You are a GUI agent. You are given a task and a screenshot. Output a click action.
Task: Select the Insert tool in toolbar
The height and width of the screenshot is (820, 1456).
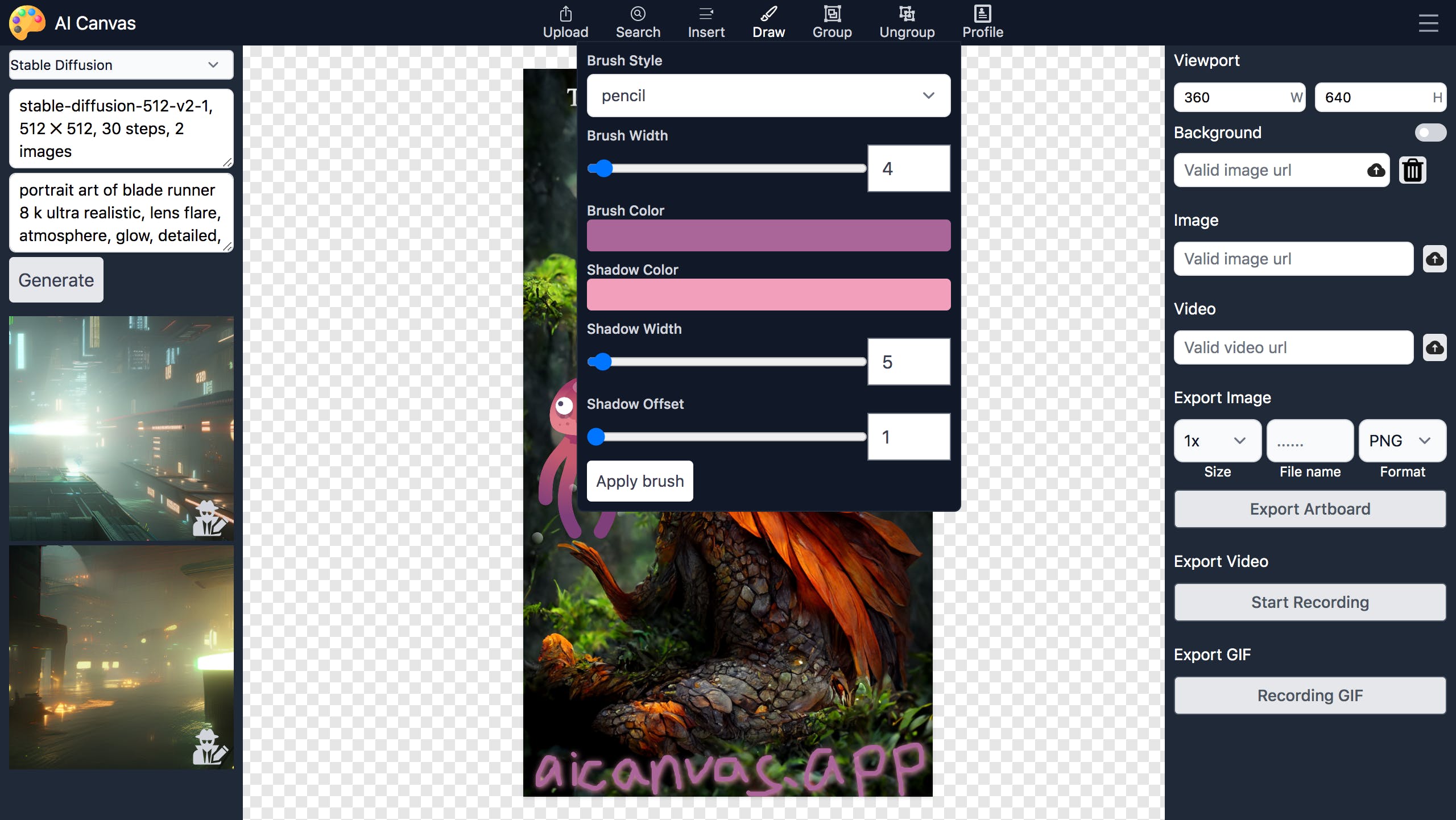(x=706, y=21)
